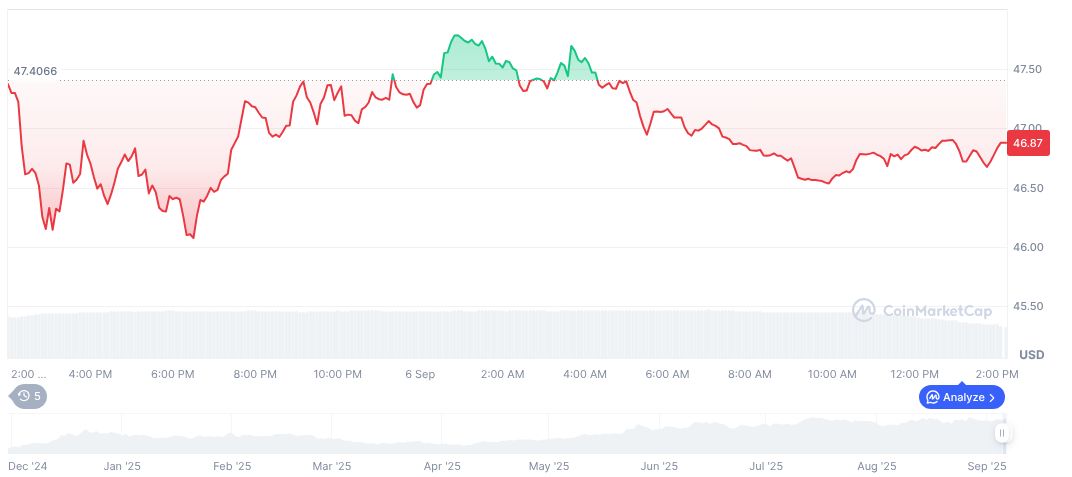Click the Analyze button
Screen dimensions: 1072x477
click(961, 397)
